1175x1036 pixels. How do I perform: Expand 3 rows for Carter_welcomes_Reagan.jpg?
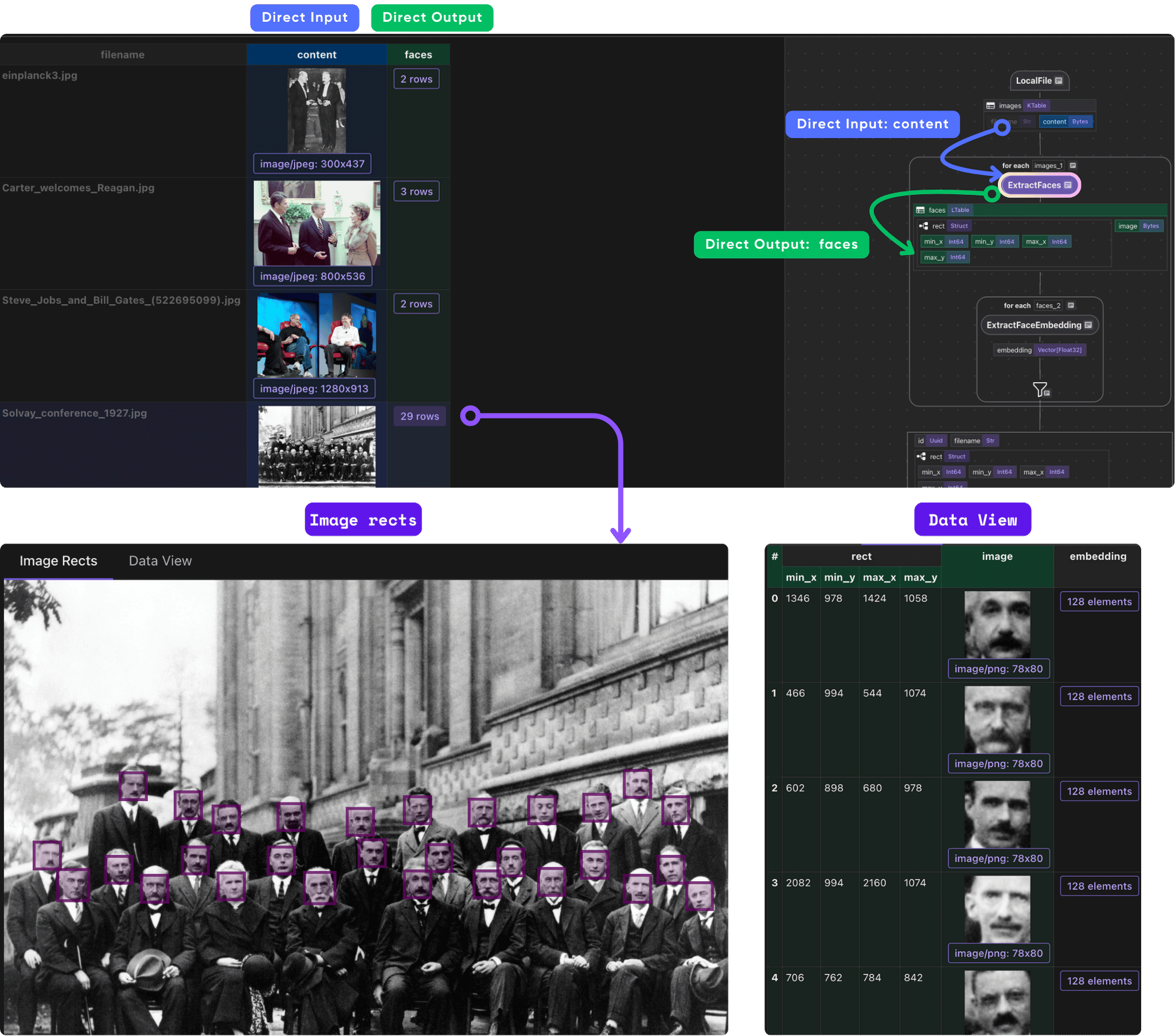(416, 191)
